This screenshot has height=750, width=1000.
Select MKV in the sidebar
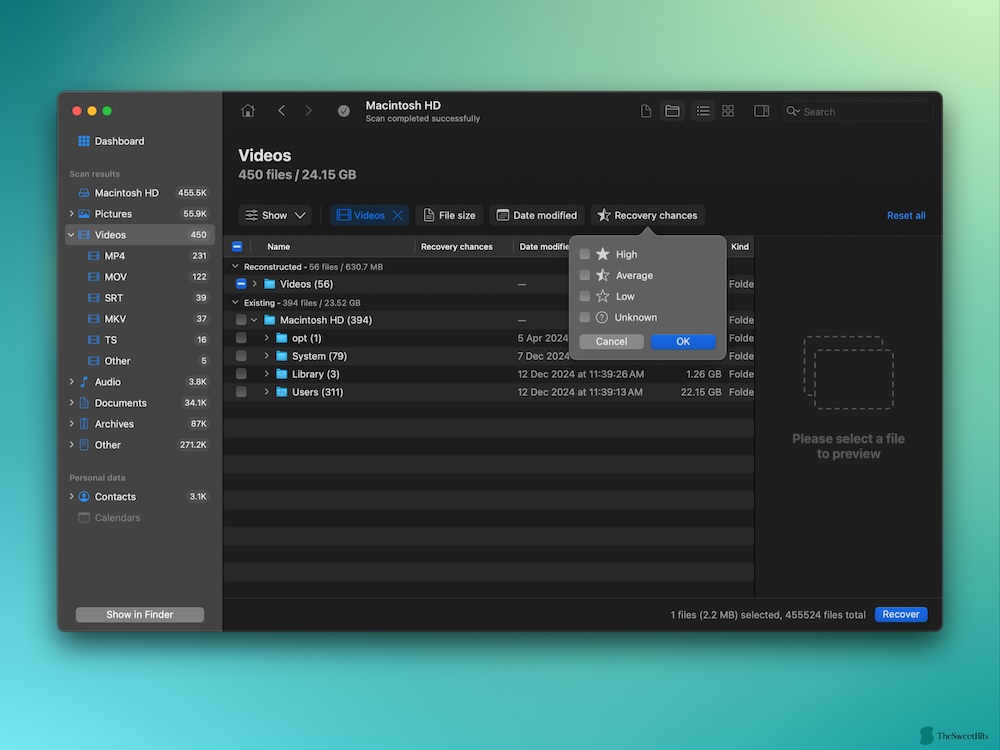pyautogui.click(x=115, y=319)
